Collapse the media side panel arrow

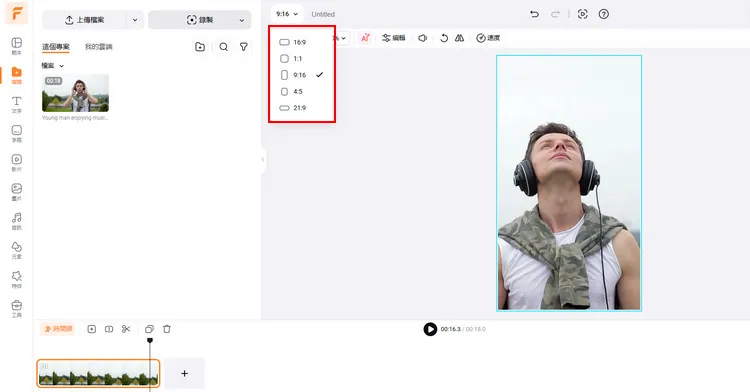[x=263, y=159]
